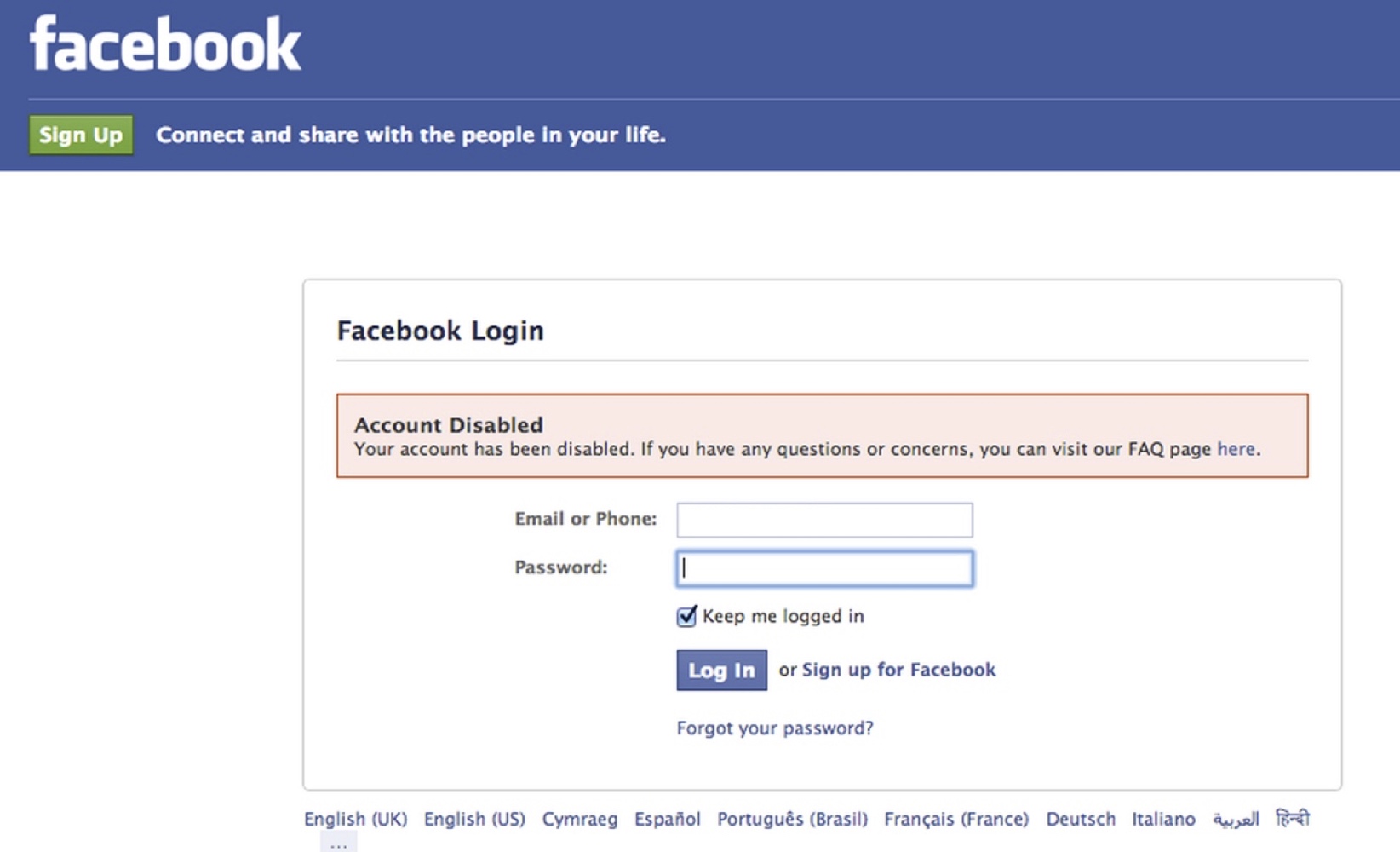Image resolution: width=1400 pixels, height=852 pixels.
Task: Change language to Français (France)
Action: tap(956, 819)
